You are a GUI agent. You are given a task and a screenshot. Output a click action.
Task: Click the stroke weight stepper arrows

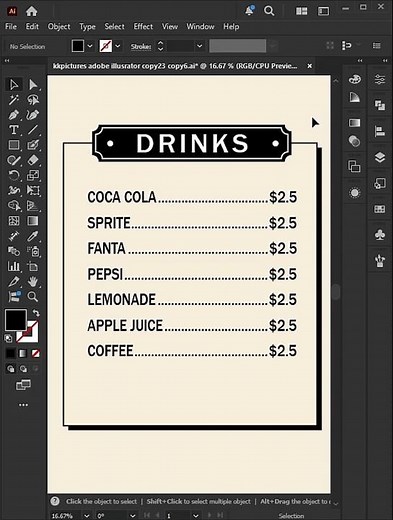coord(160,46)
